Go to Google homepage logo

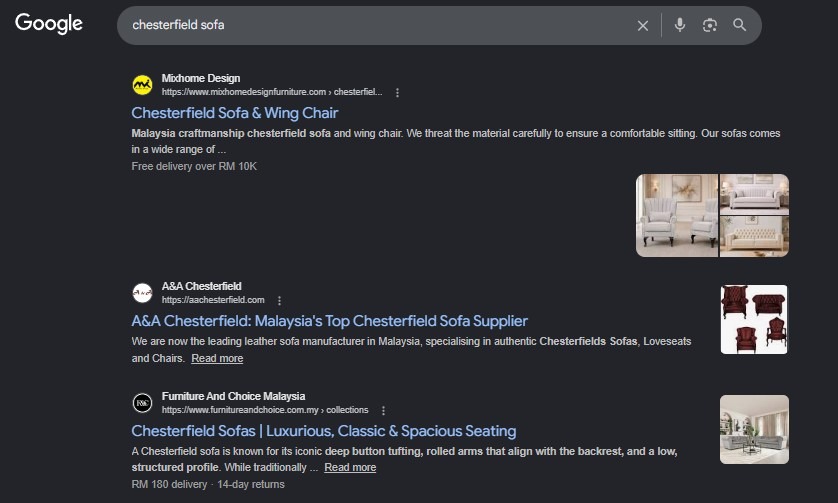pos(49,24)
